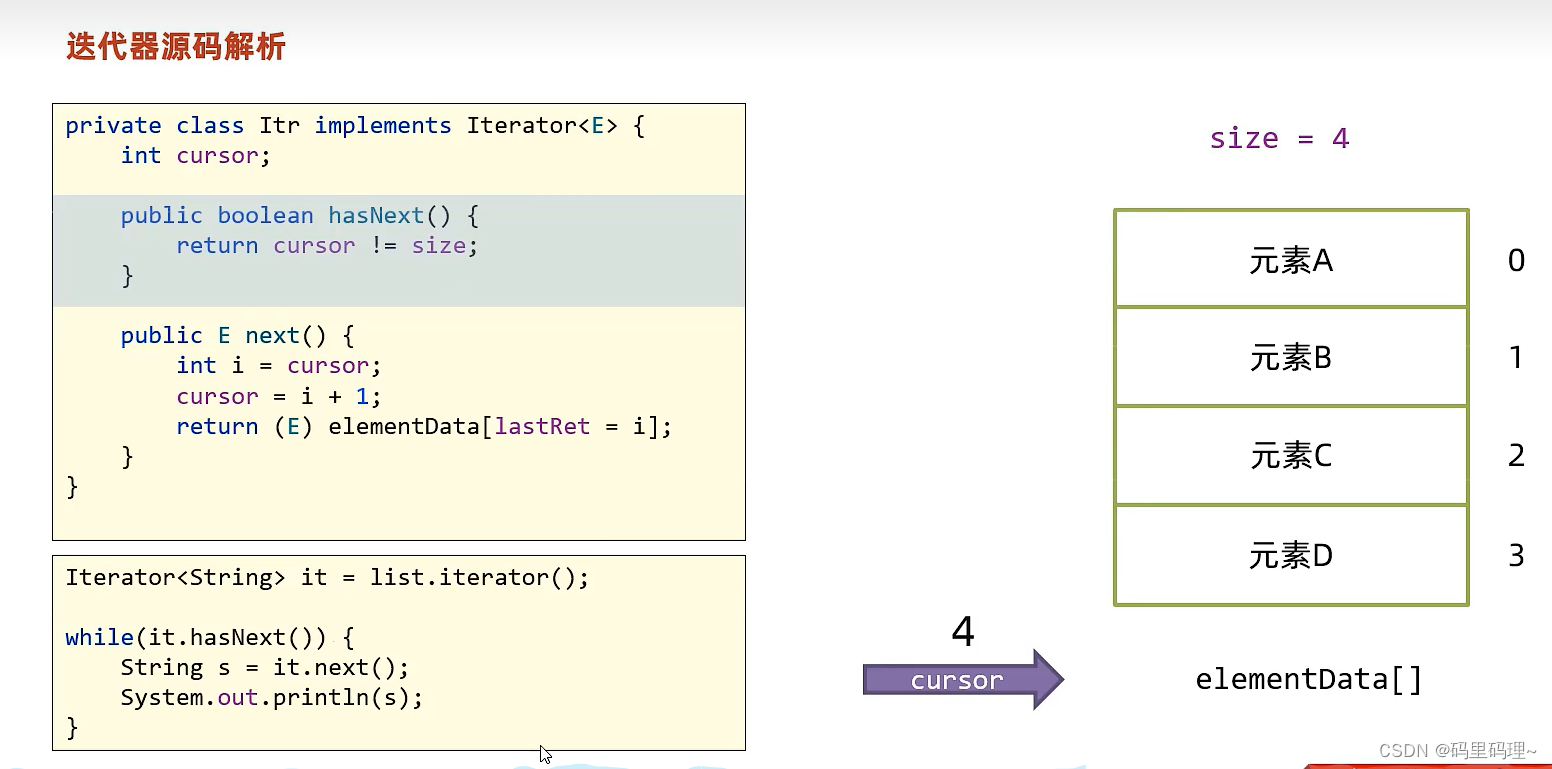Click index number 0 beside 元素A
The image size is (1552, 769).
pos(1517,260)
